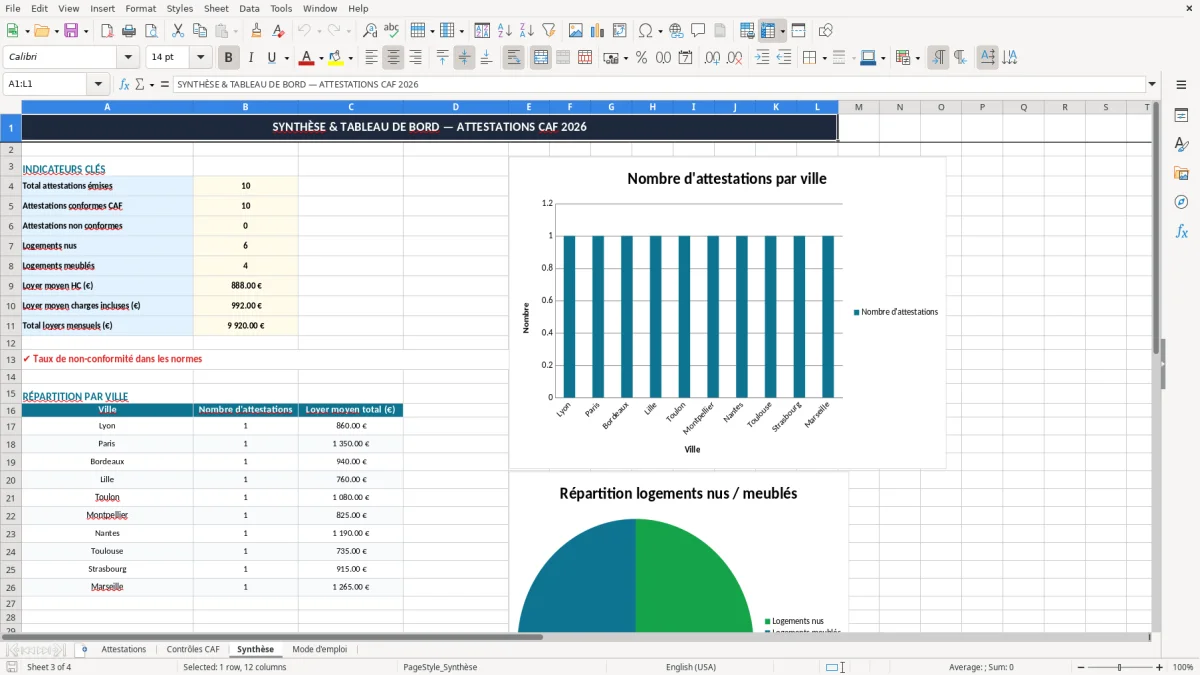Screen dimensions: 1200x675
Task: Switch to the Mode d'emploi sheet tab
Action: (320, 649)
